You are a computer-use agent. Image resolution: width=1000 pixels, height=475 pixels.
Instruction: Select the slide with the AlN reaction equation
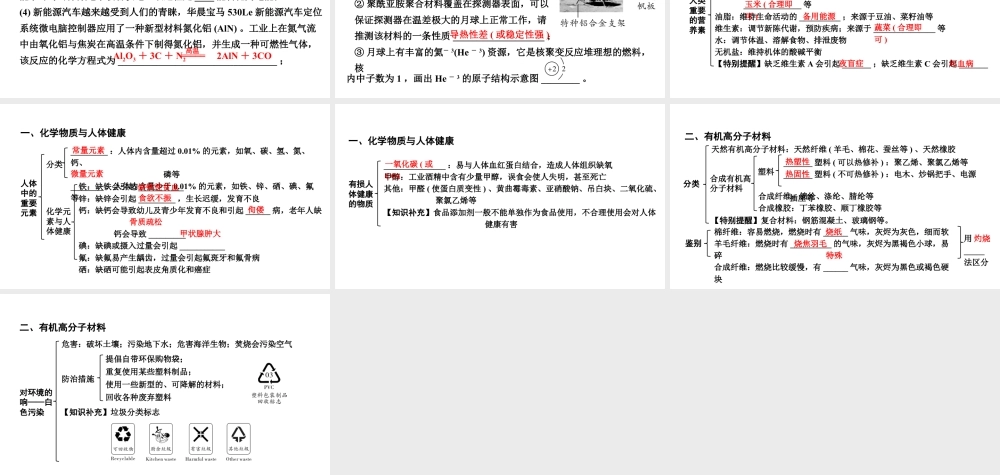click(x=165, y=48)
